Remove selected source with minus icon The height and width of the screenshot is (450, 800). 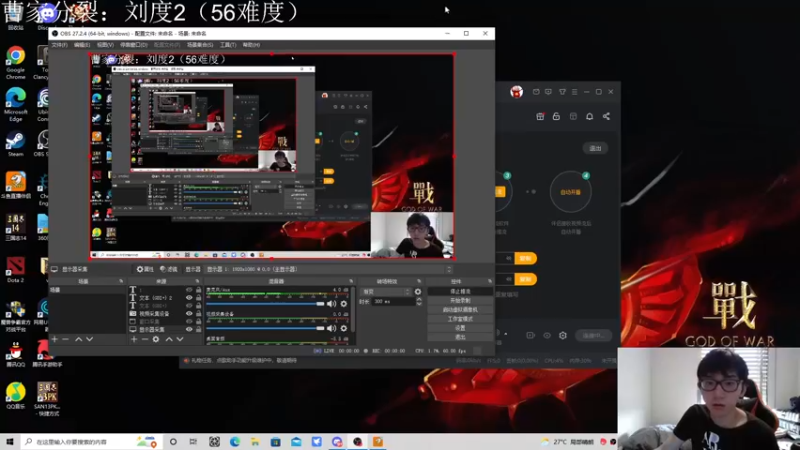coord(145,339)
